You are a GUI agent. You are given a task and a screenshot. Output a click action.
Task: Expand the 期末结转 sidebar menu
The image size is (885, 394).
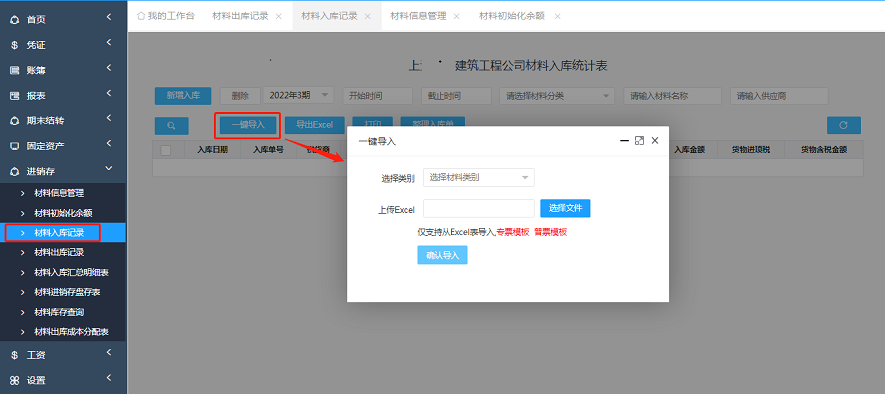pyautogui.click(x=109, y=118)
